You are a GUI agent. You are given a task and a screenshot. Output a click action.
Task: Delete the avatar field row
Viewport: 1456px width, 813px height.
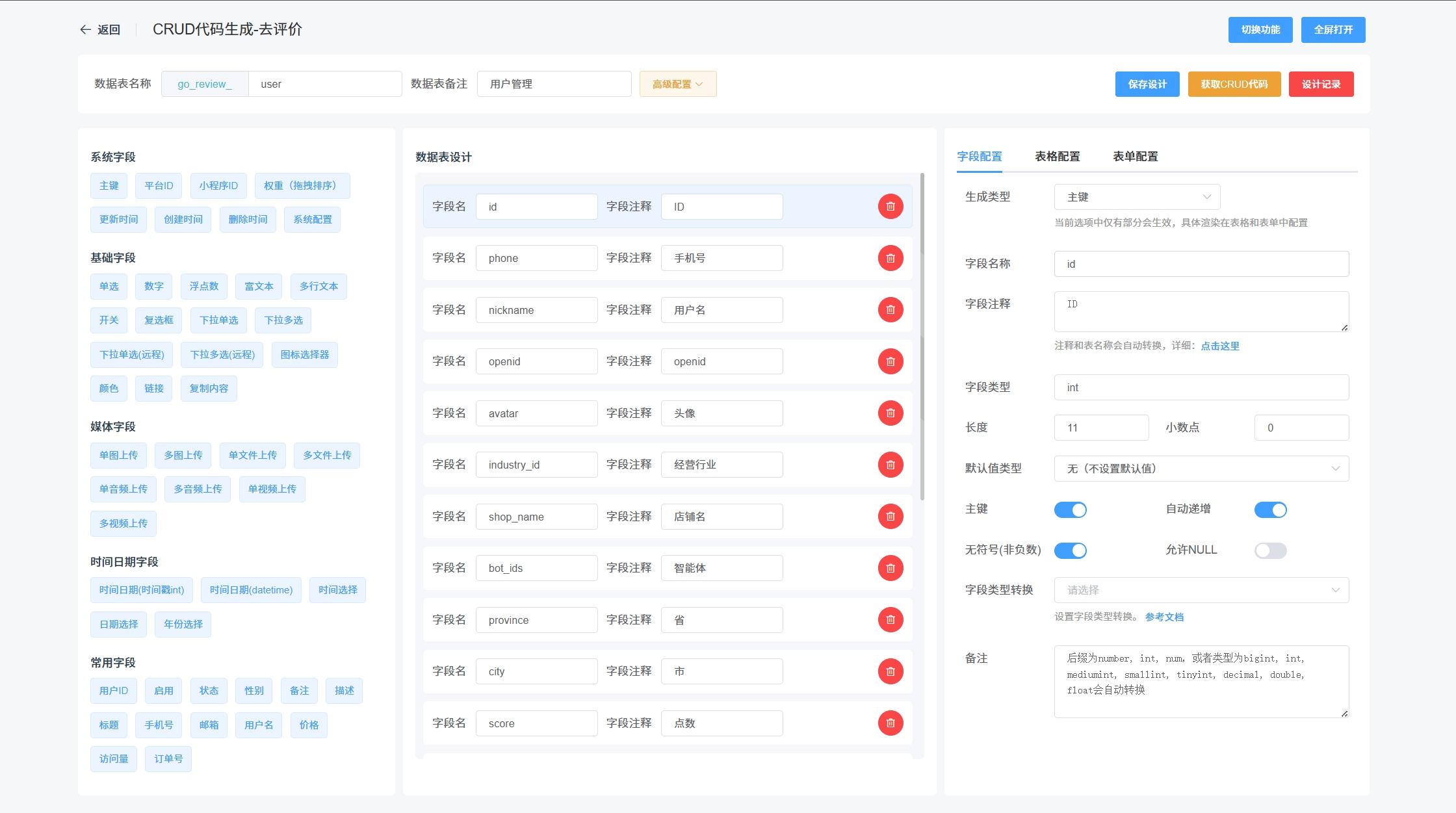click(x=890, y=413)
